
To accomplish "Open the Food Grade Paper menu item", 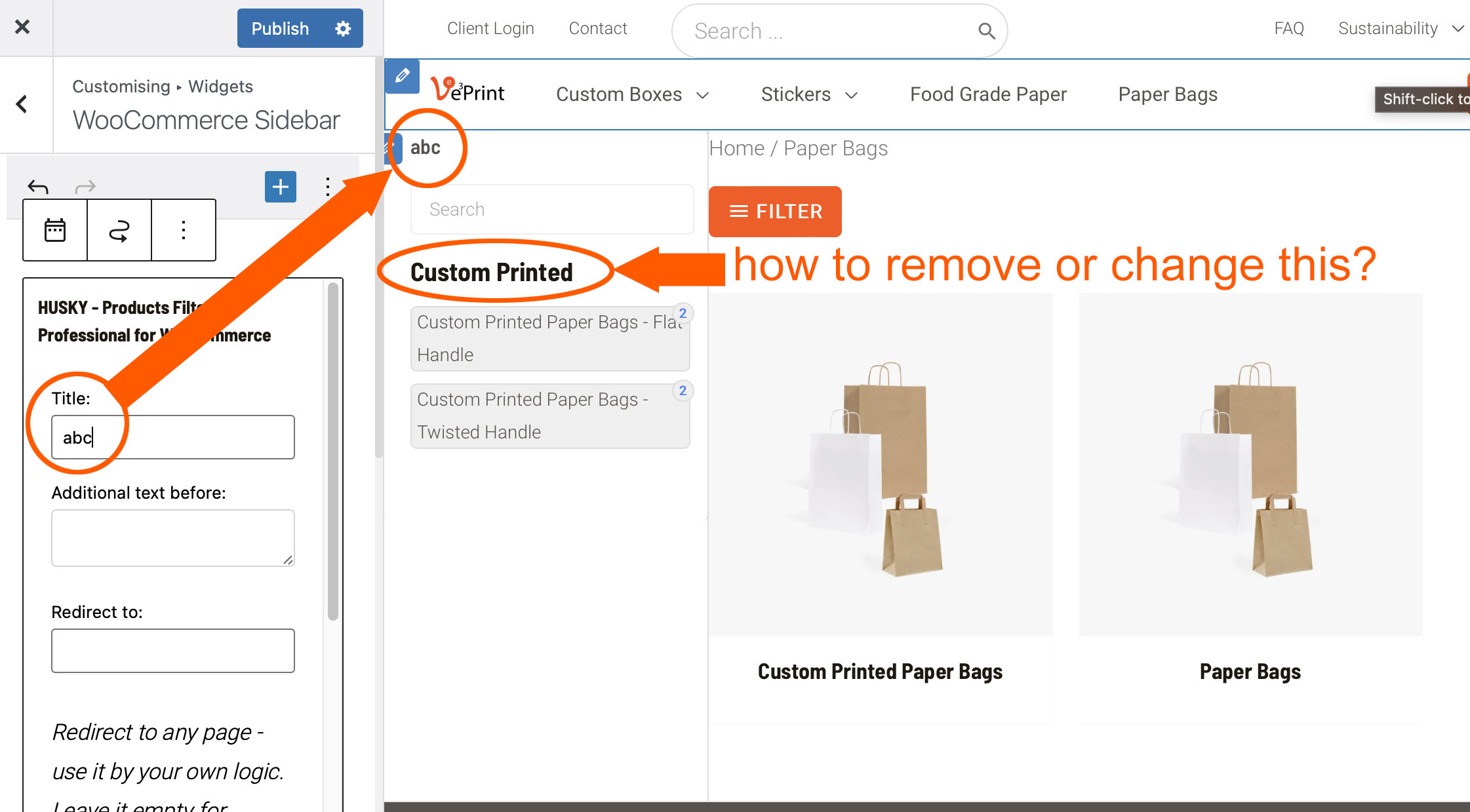I will (988, 95).
